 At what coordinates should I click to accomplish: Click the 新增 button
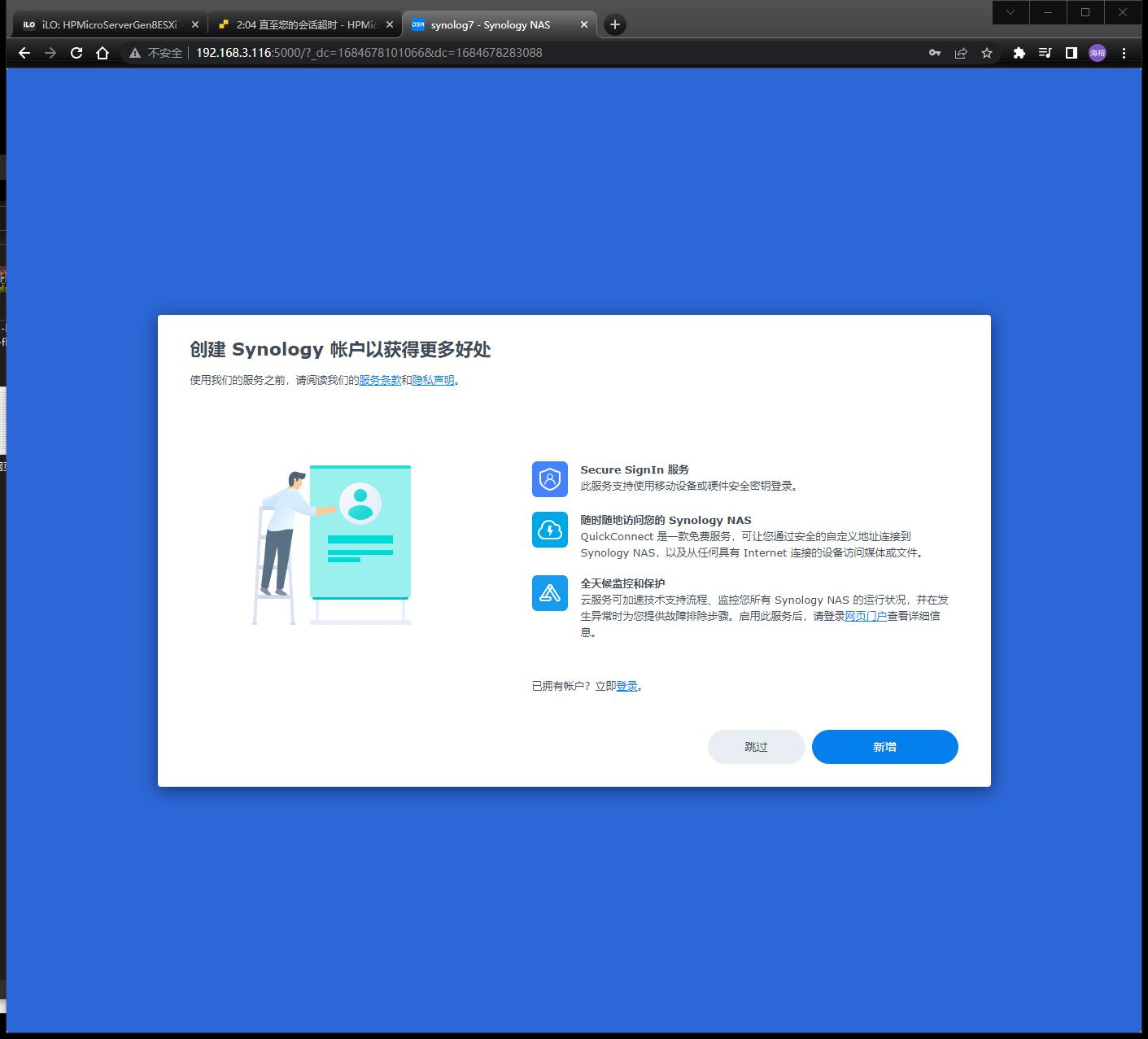[x=884, y=746]
